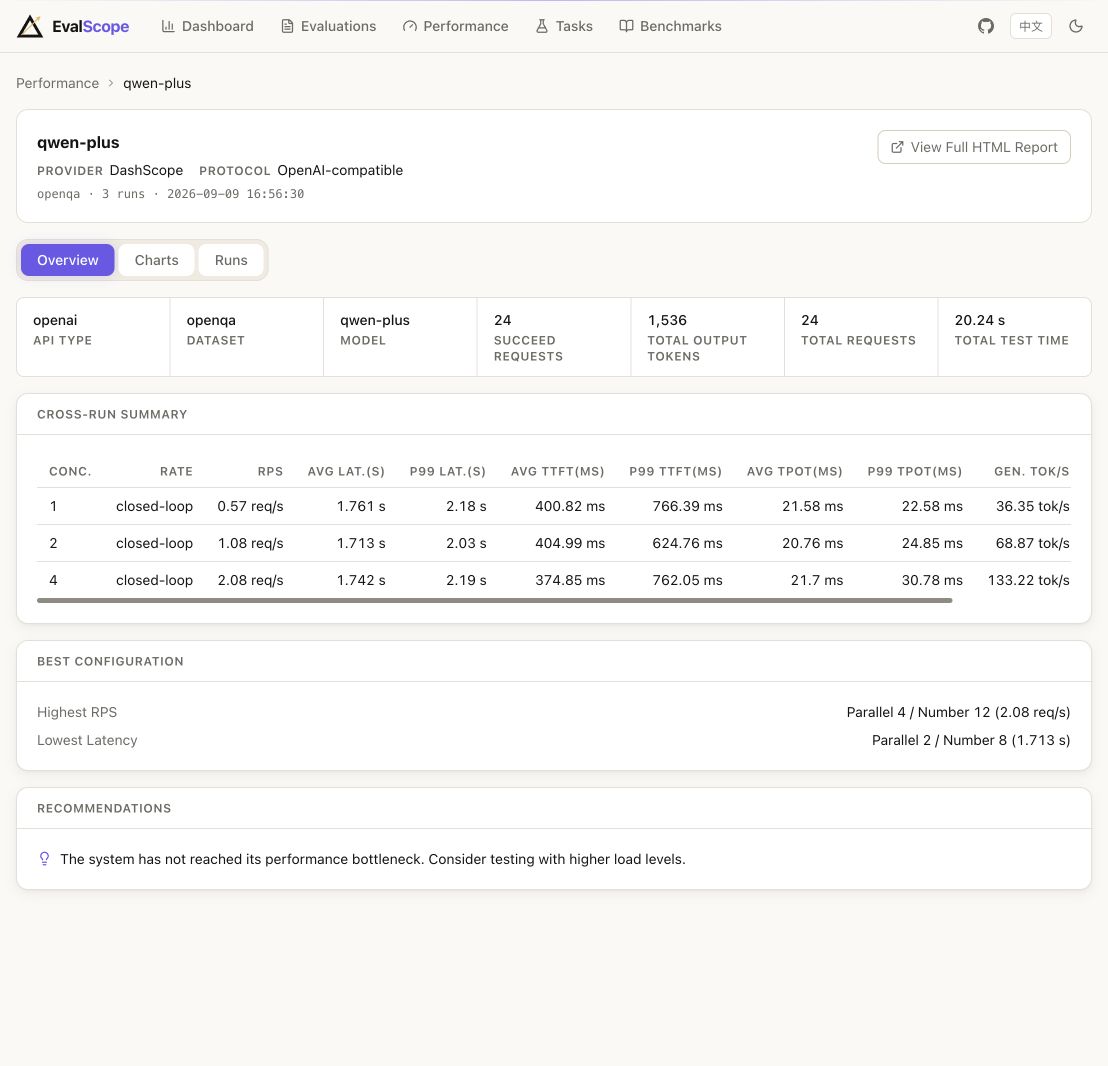
Task: Switch to the Charts tab
Action: 156,260
